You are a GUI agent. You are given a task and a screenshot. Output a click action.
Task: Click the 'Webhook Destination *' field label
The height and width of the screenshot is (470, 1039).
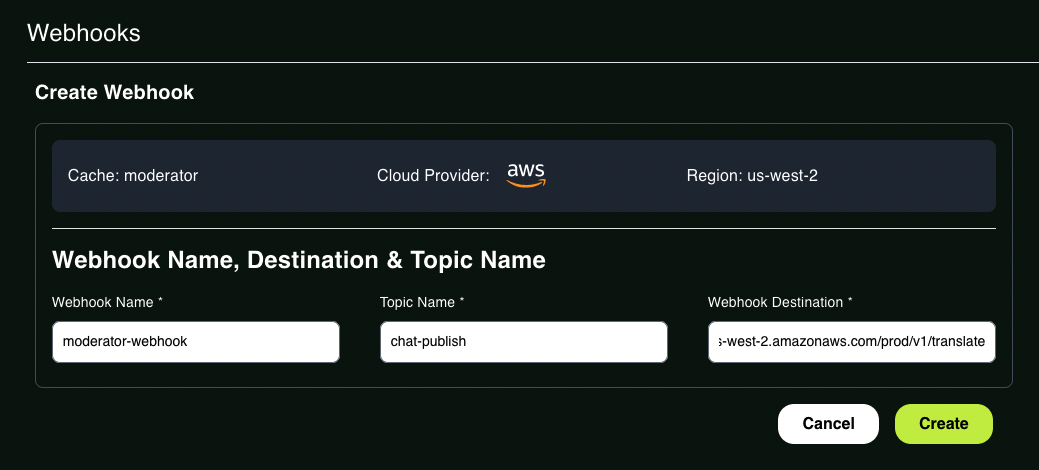tap(780, 302)
